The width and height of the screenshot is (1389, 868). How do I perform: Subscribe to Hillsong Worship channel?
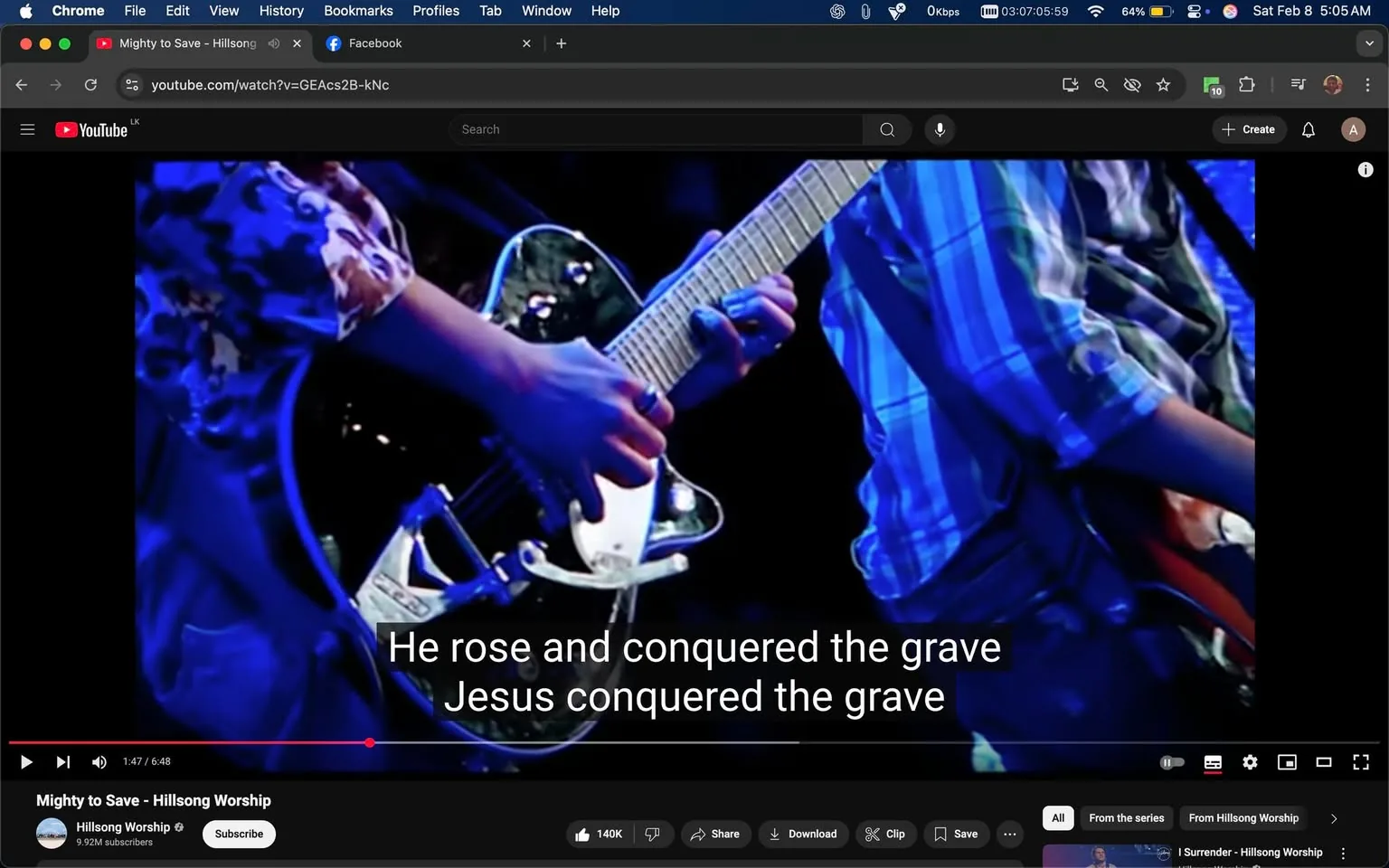[x=239, y=834]
